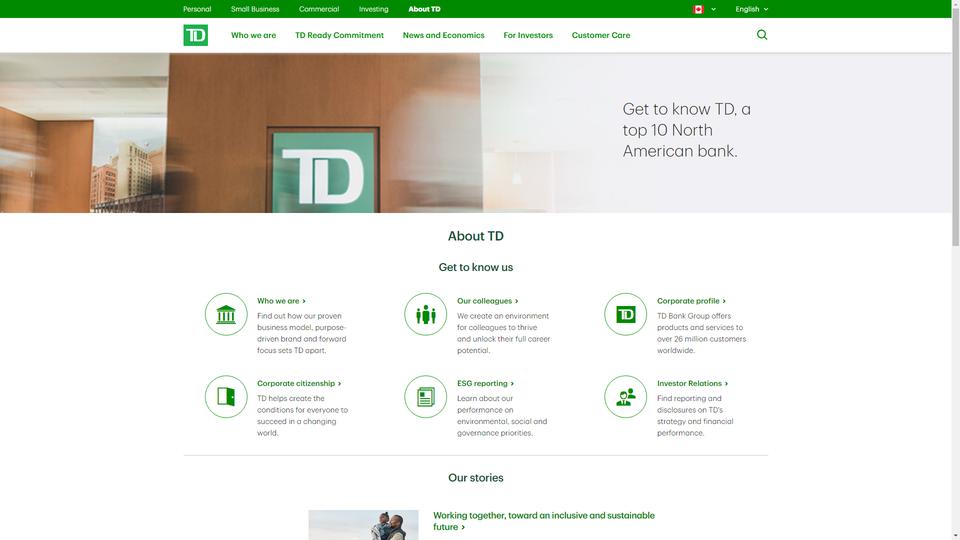This screenshot has width=960, height=540.
Task: Select the About TD top tab
Action: tap(424, 9)
